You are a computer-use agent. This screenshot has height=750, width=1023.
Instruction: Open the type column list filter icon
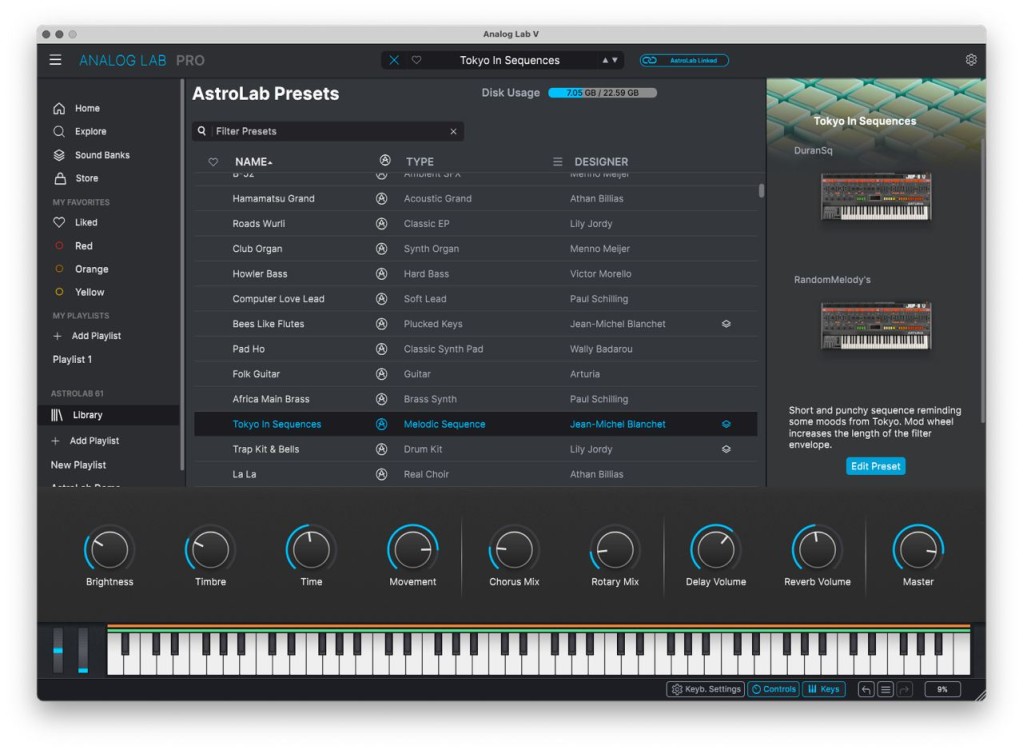558,161
